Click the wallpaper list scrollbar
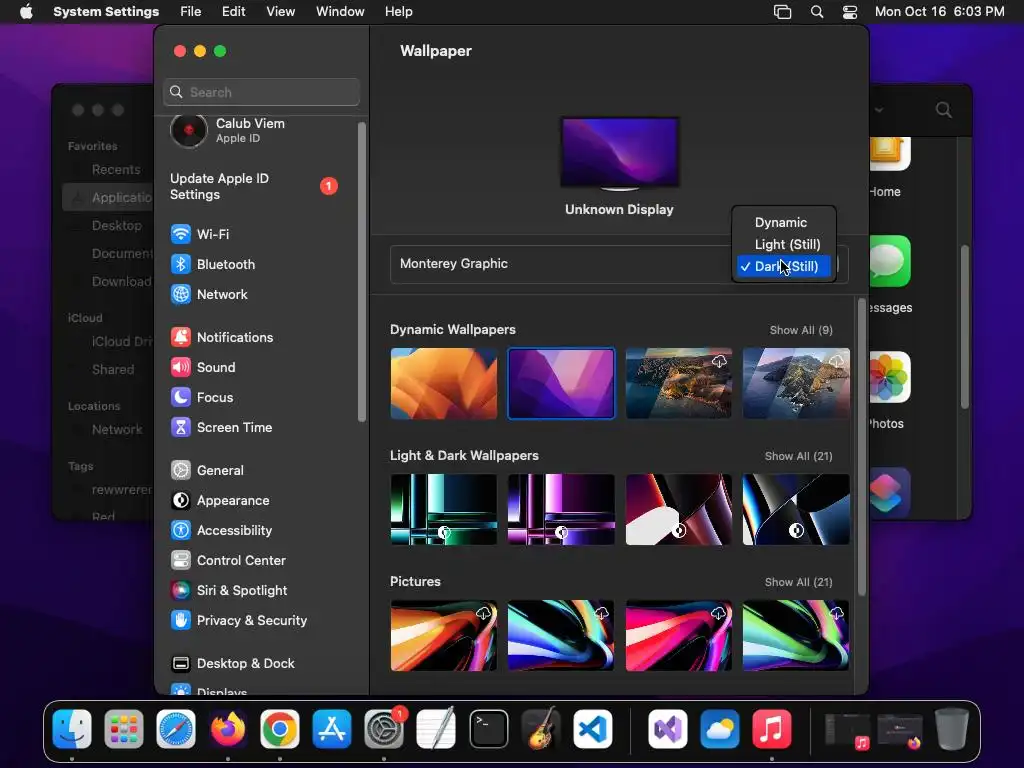 click(861, 447)
